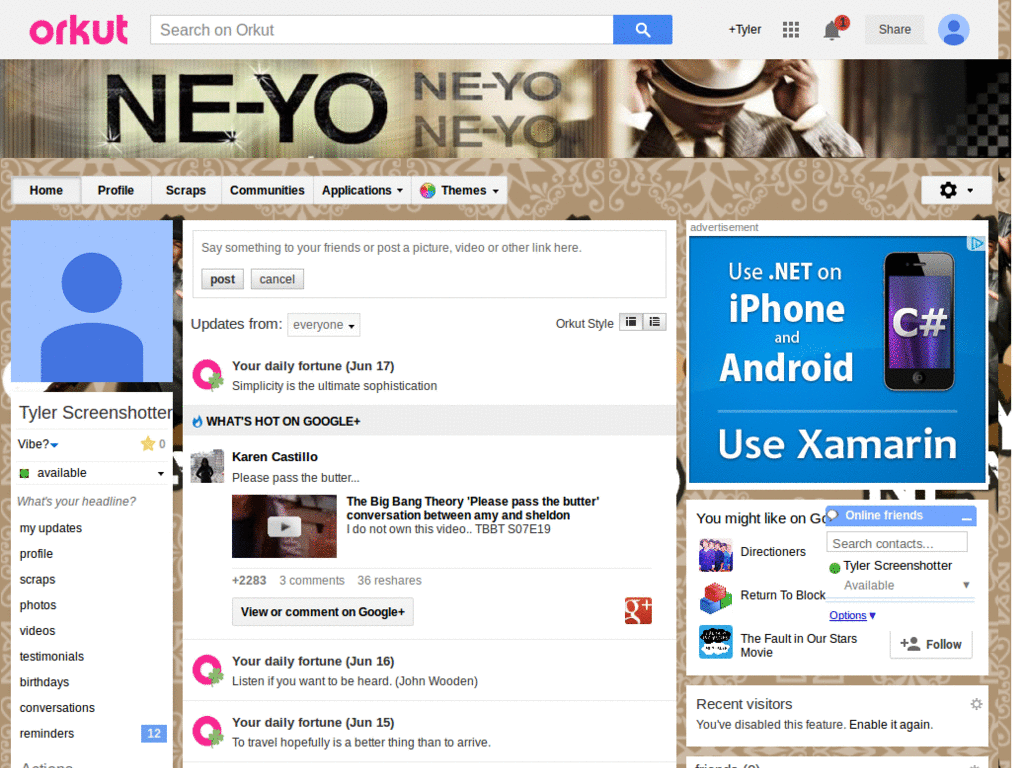Click the Karen Castillo name link
Image resolution: width=1024 pixels, height=768 pixels.
pos(275,457)
